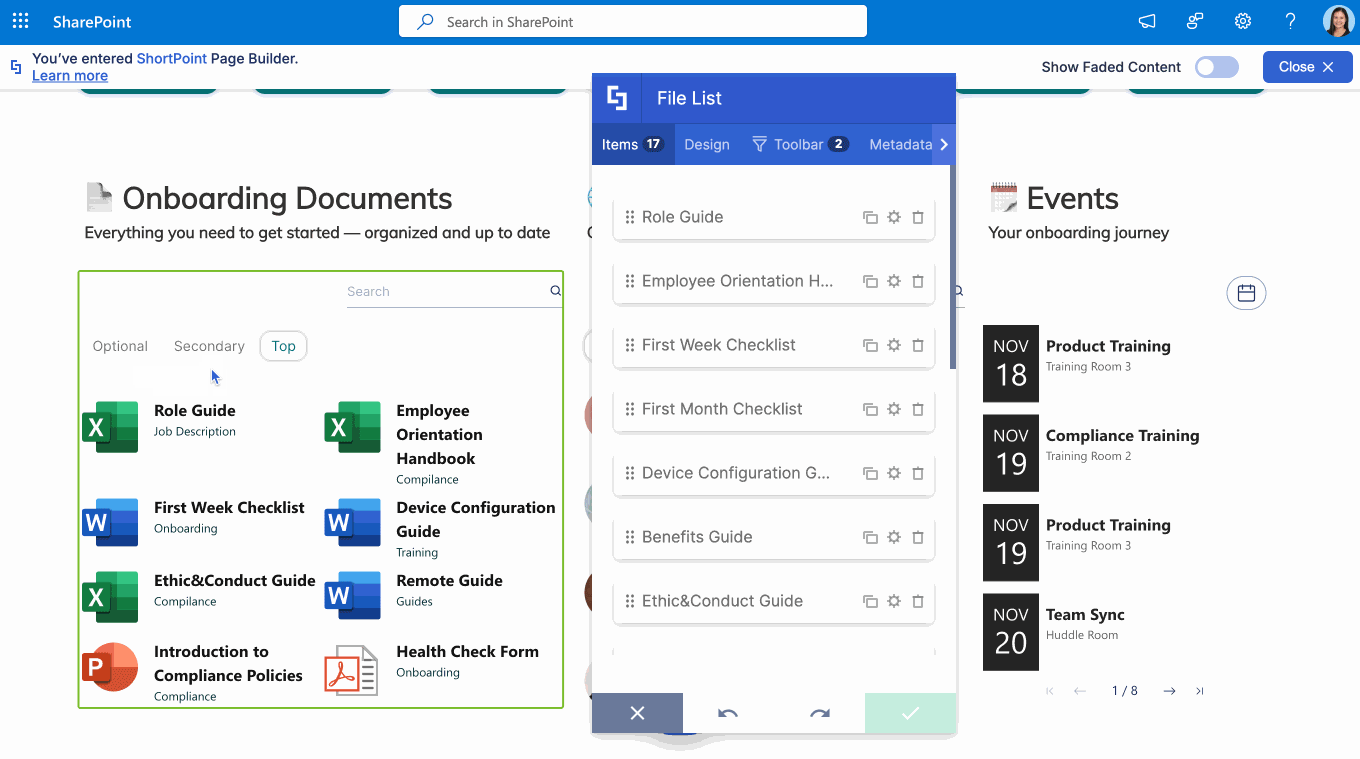Open the SharePoint app launcher grid

pos(20,21)
